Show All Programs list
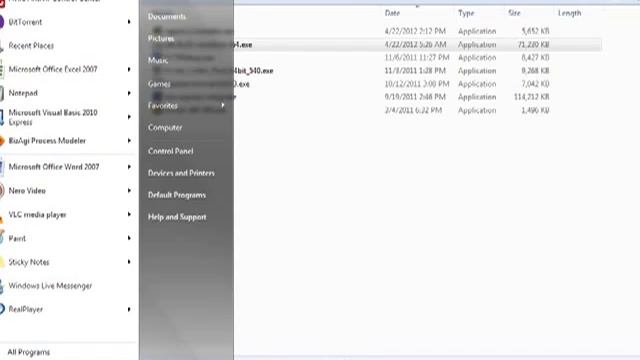Viewport: 640px width, 360px height. pyautogui.click(x=29, y=352)
